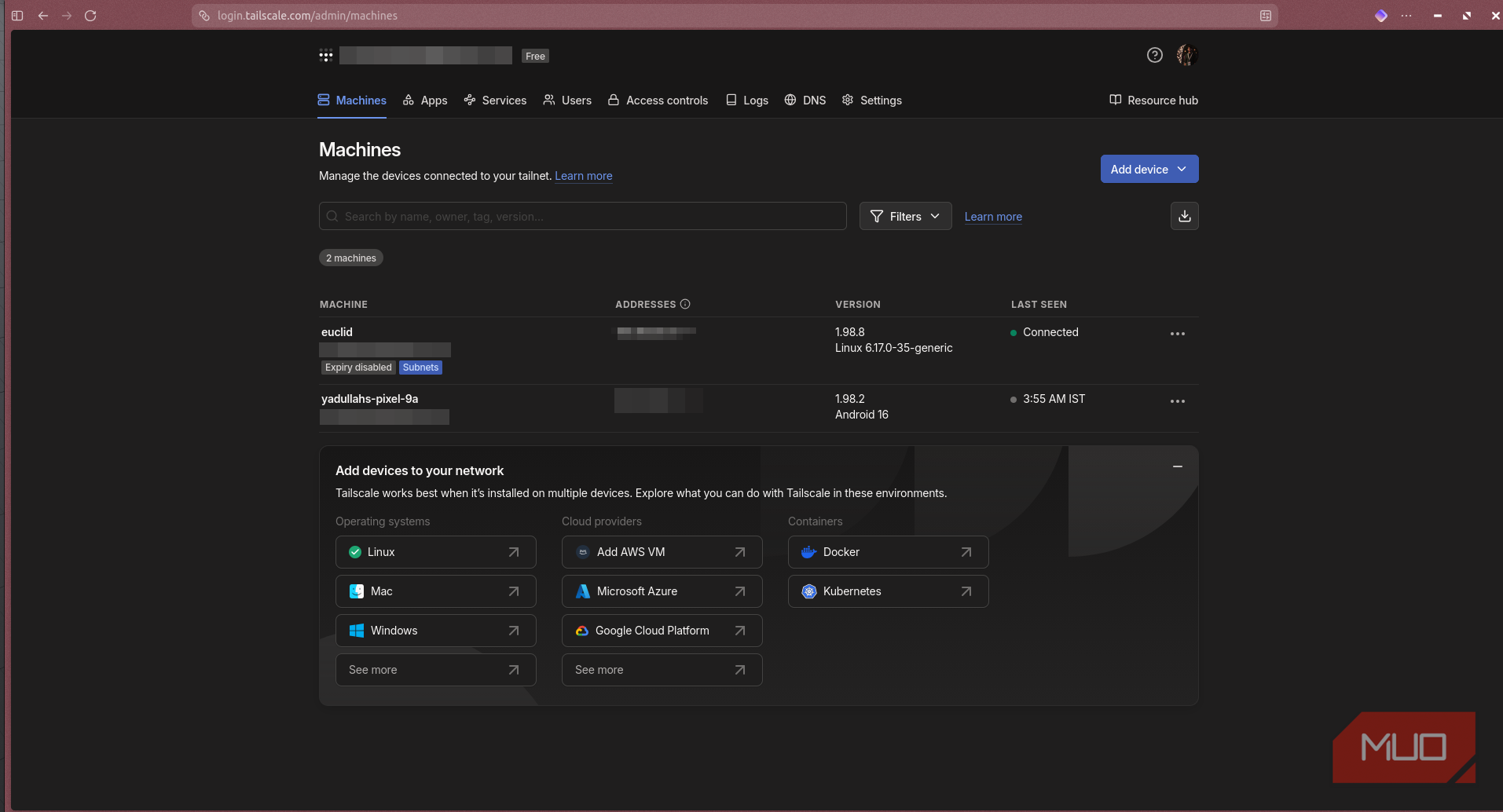Open See more under Operating systems

[x=435, y=670]
